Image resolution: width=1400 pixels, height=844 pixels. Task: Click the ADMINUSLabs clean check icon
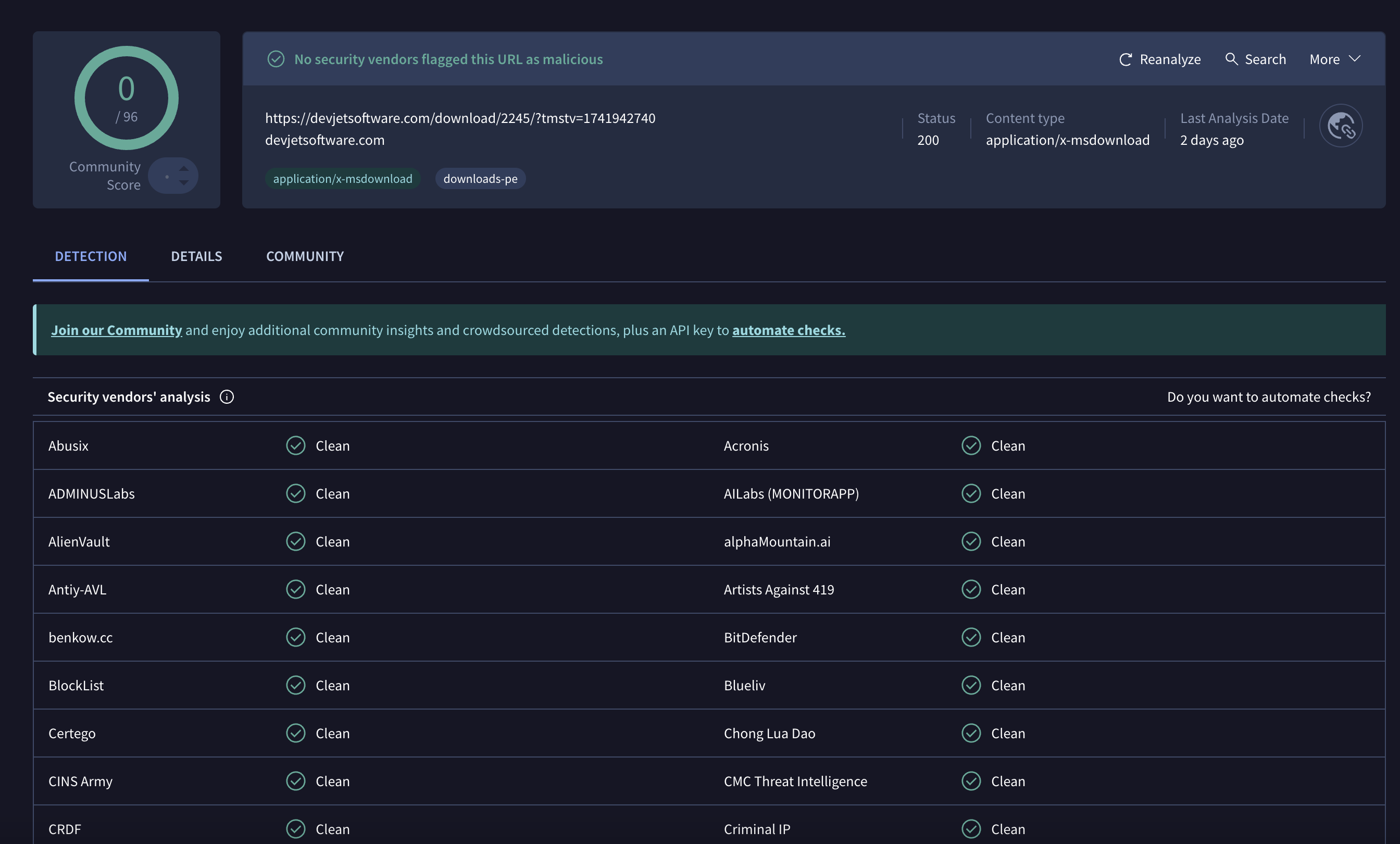click(x=295, y=493)
